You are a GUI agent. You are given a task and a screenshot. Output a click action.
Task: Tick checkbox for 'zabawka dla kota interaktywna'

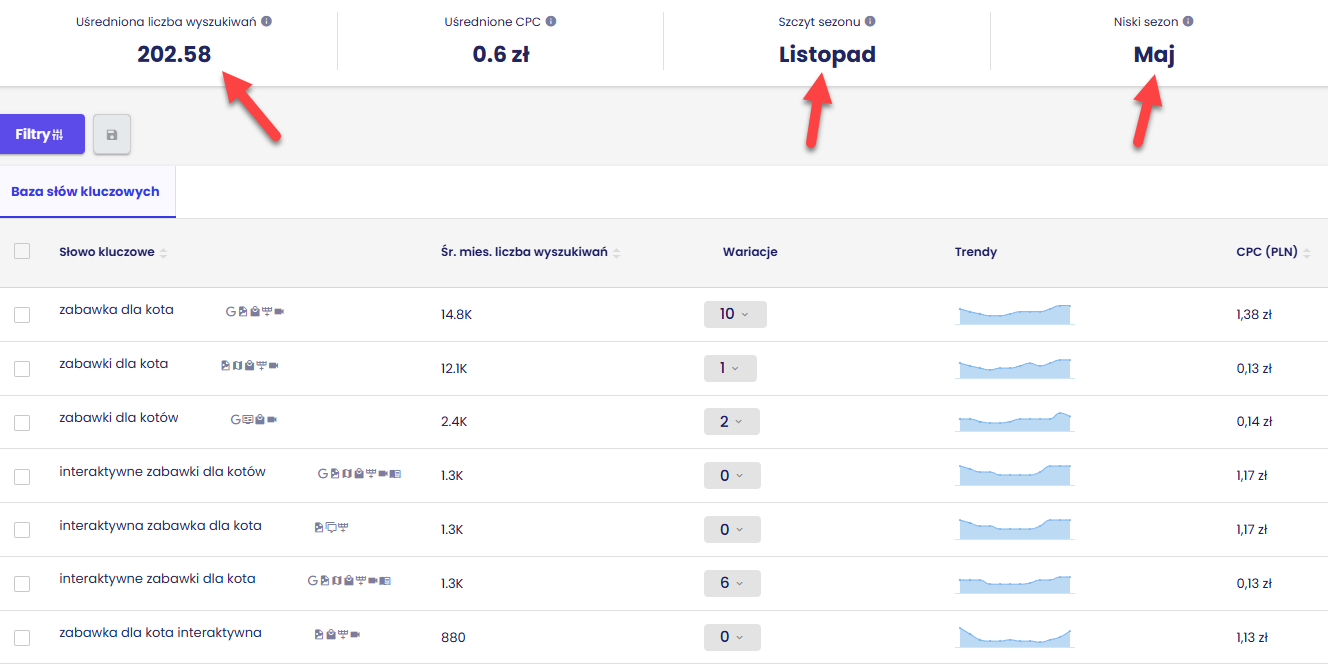pyautogui.click(x=22, y=638)
